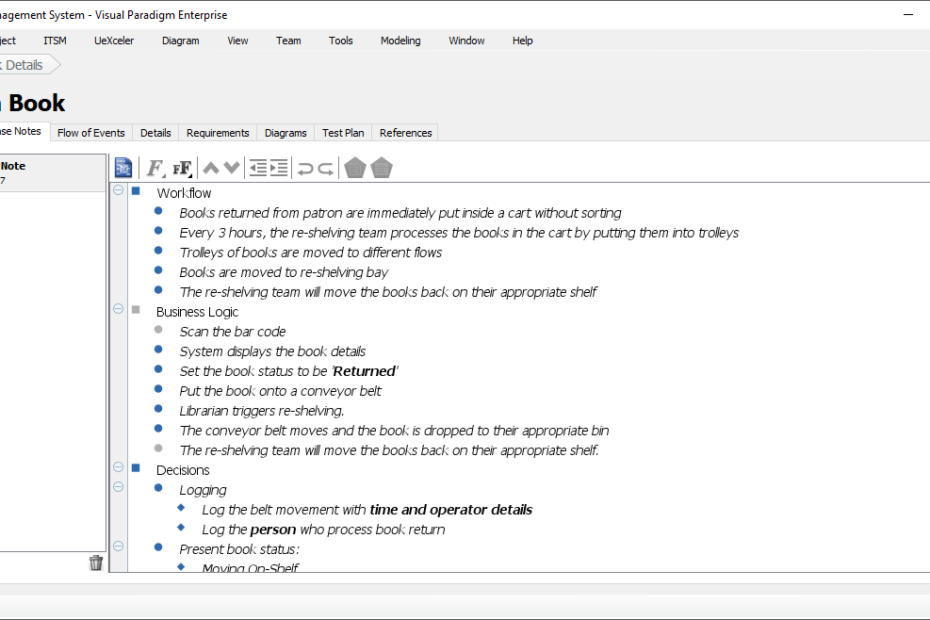Move the note item up
This screenshot has width=930, height=620.
click(x=211, y=168)
